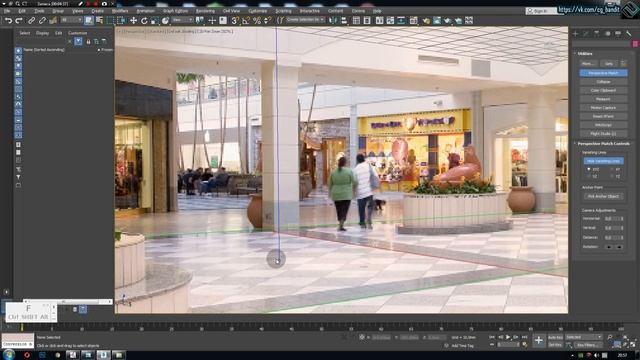640x360 pixels.
Task: Click the Horizontal camera adjustment spinner
Action: pyautogui.click(x=614, y=219)
